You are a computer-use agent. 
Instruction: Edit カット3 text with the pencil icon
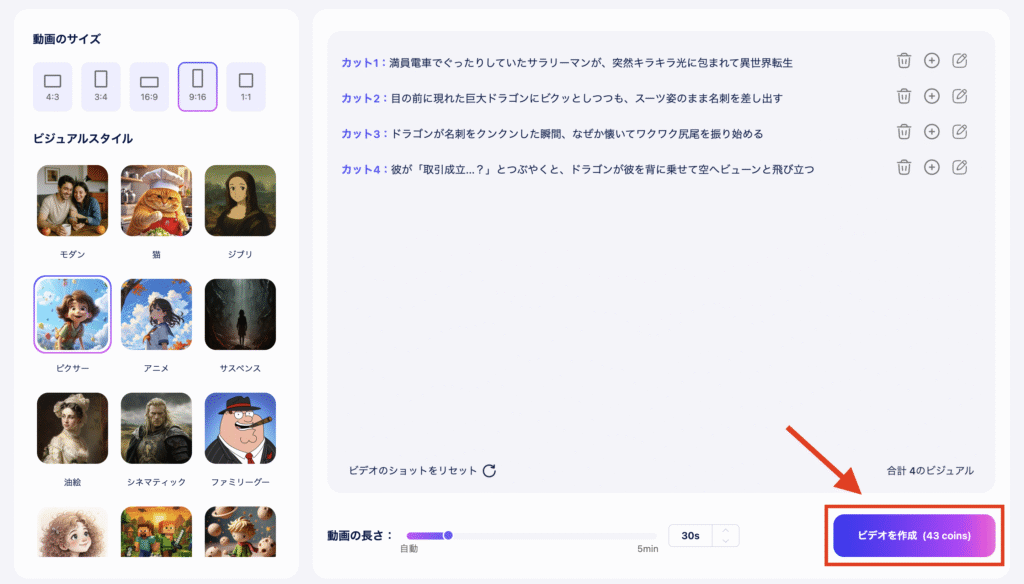[959, 132]
